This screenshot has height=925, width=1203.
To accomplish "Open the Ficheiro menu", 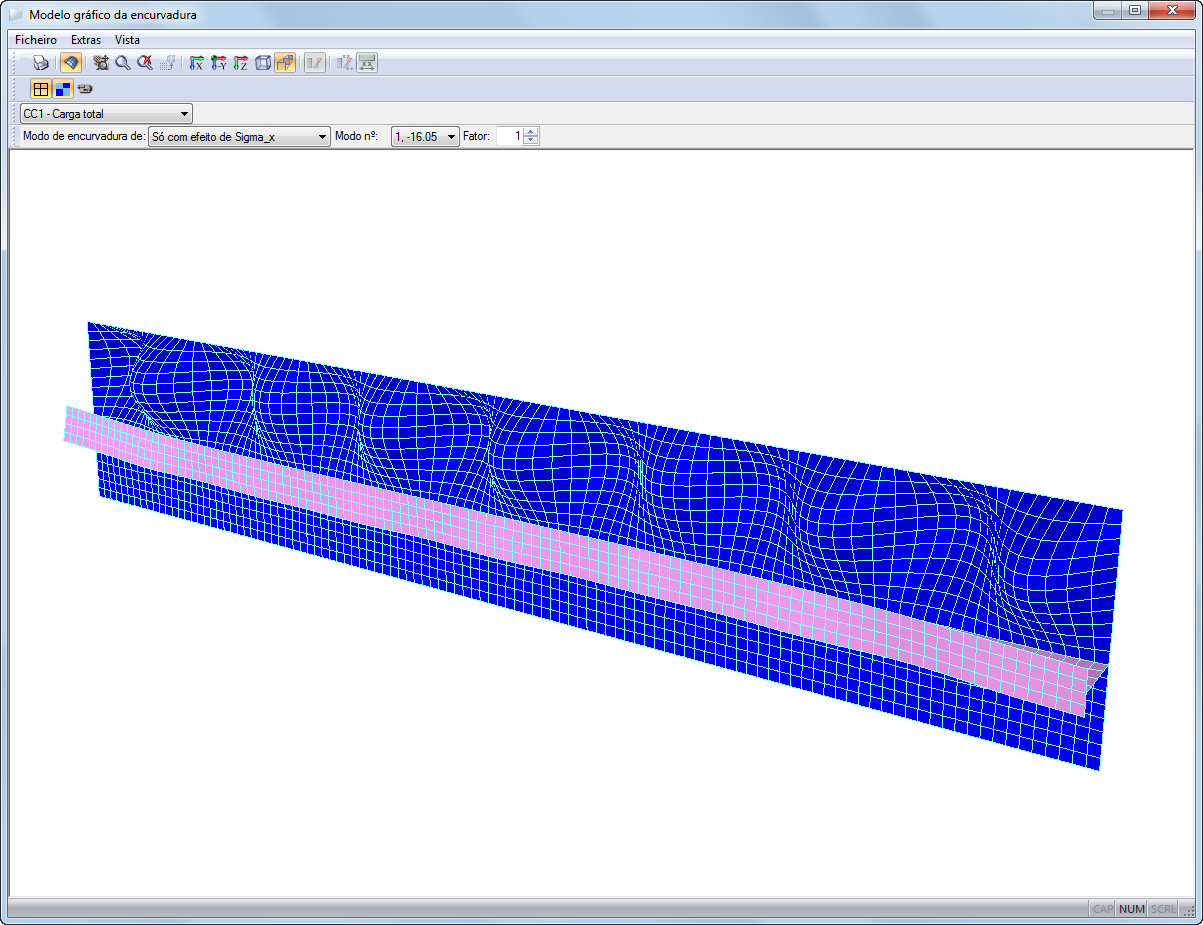I will pyautogui.click(x=36, y=40).
